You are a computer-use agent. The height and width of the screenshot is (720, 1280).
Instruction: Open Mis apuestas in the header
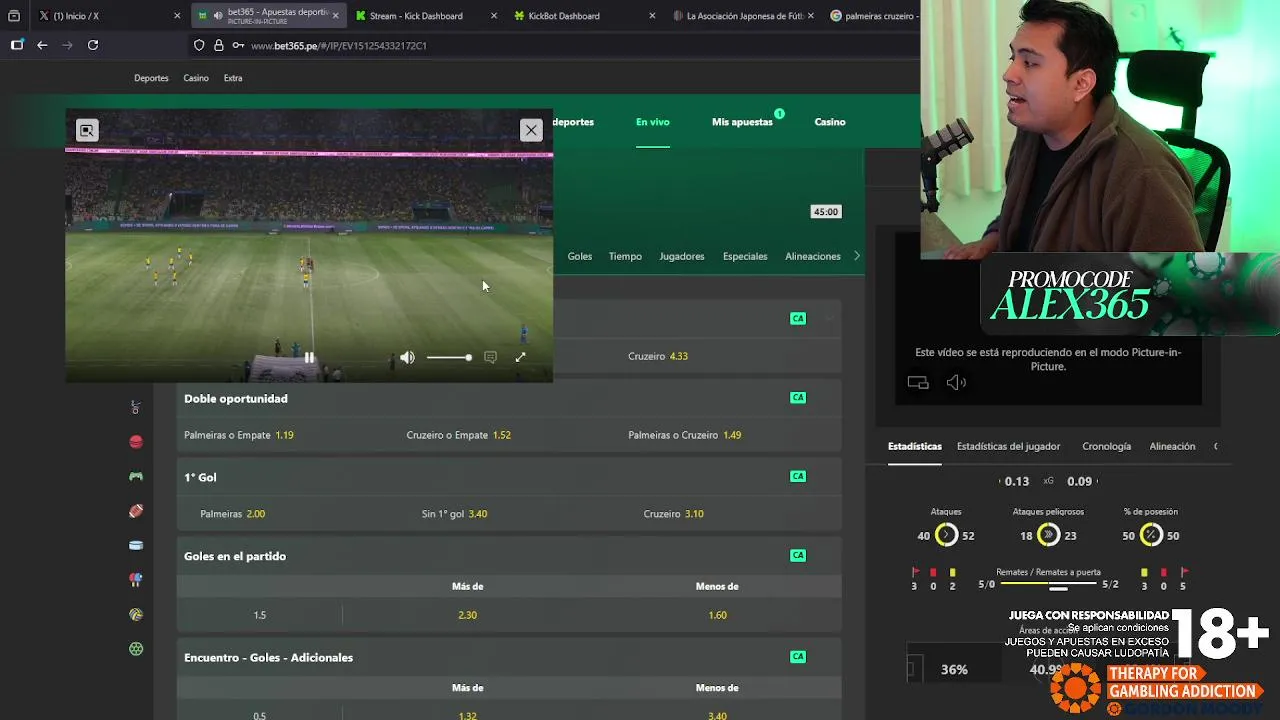[x=742, y=122]
